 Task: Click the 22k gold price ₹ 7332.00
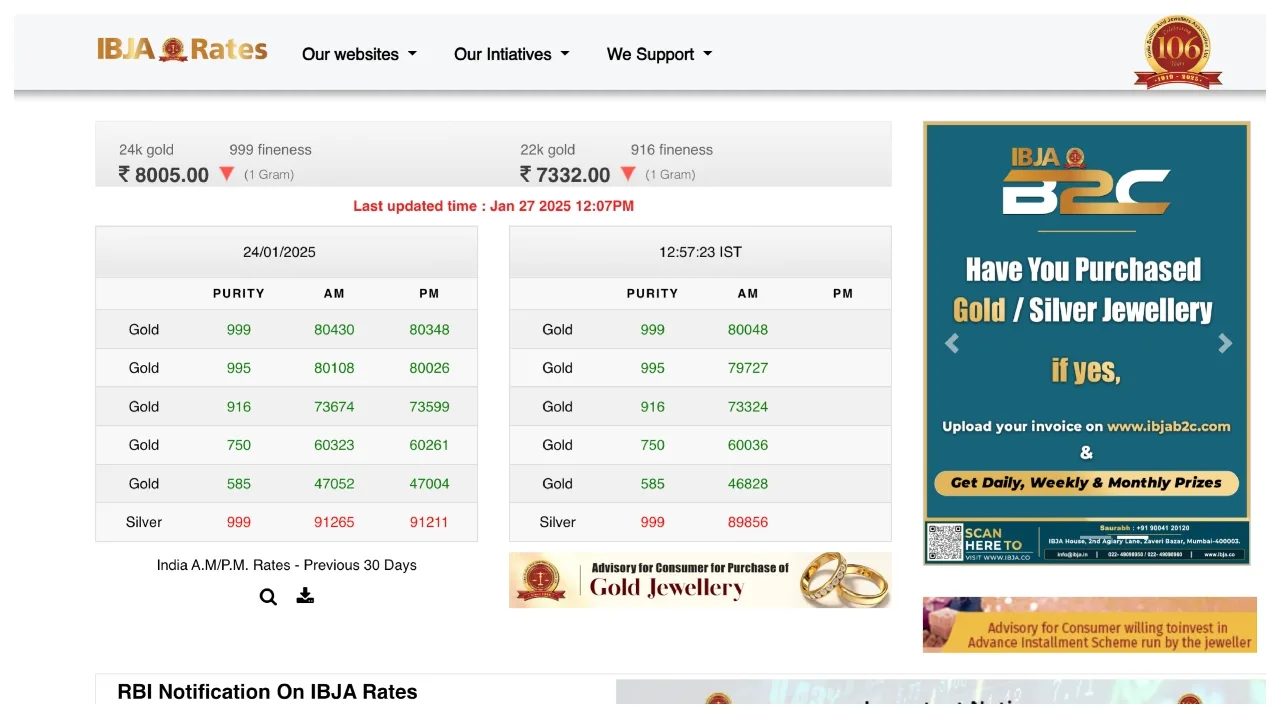coord(565,175)
